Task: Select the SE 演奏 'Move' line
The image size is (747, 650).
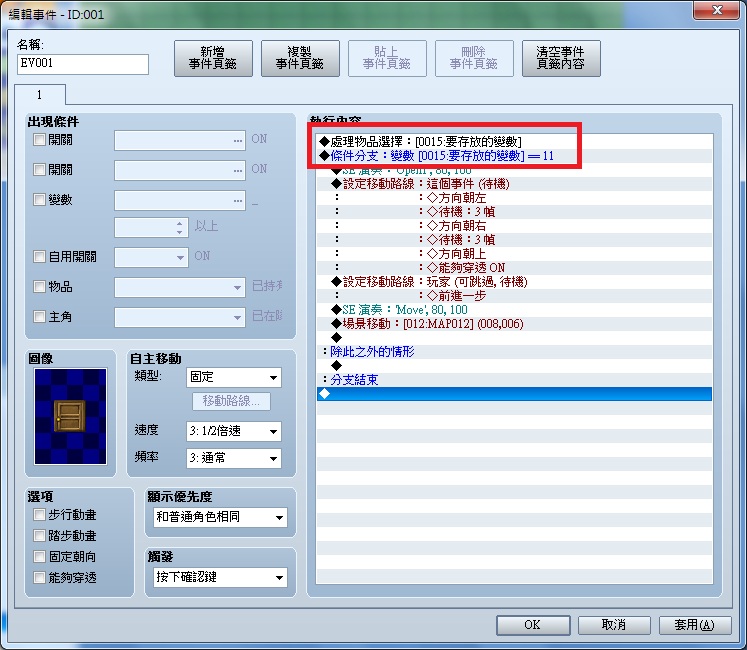Action: pyautogui.click(x=515, y=310)
